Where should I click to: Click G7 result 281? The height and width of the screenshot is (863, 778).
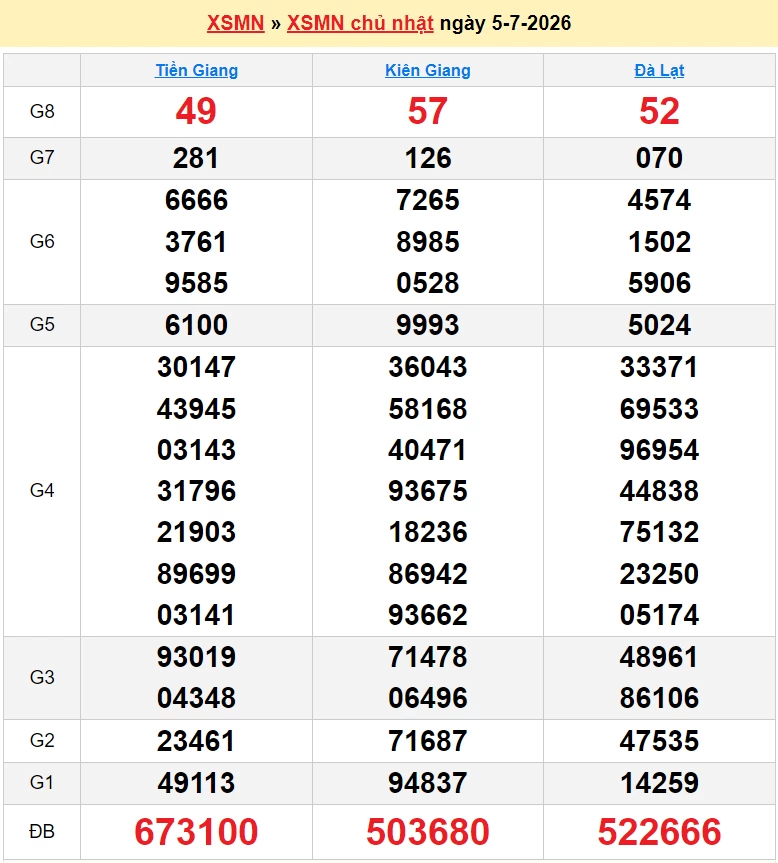point(196,159)
